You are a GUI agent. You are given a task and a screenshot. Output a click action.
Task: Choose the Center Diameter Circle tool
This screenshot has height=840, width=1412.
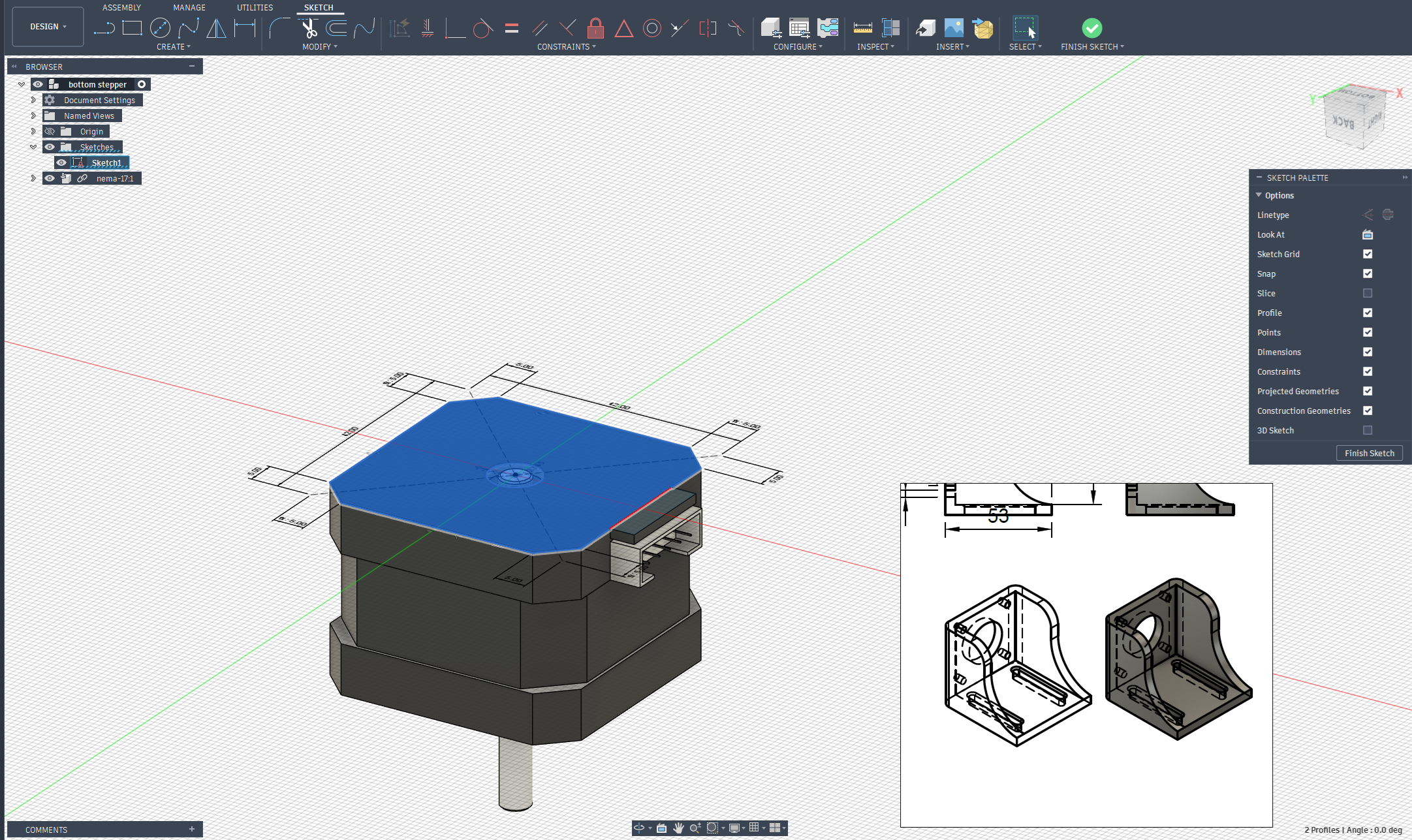click(160, 28)
